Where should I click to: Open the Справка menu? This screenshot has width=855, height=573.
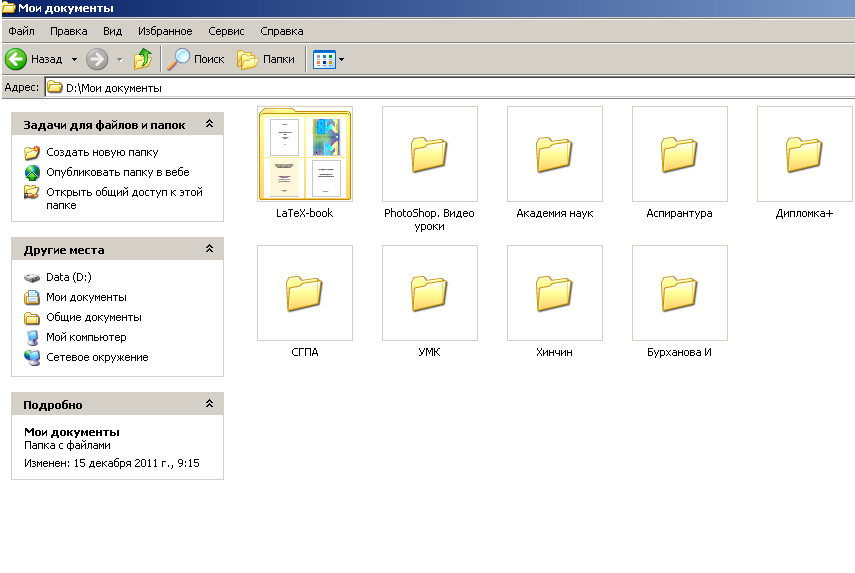(281, 31)
